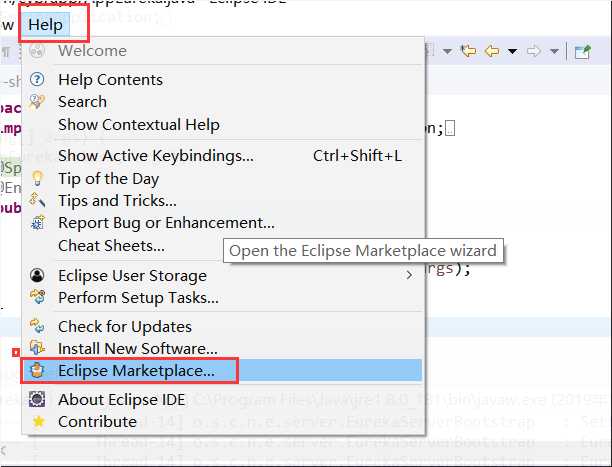
Task: Click the Check for Updates icon
Action: click(38, 326)
